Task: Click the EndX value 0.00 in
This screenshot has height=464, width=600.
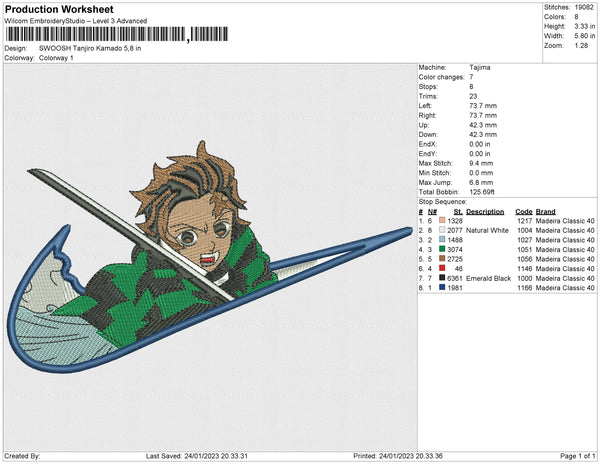Action: tap(479, 144)
